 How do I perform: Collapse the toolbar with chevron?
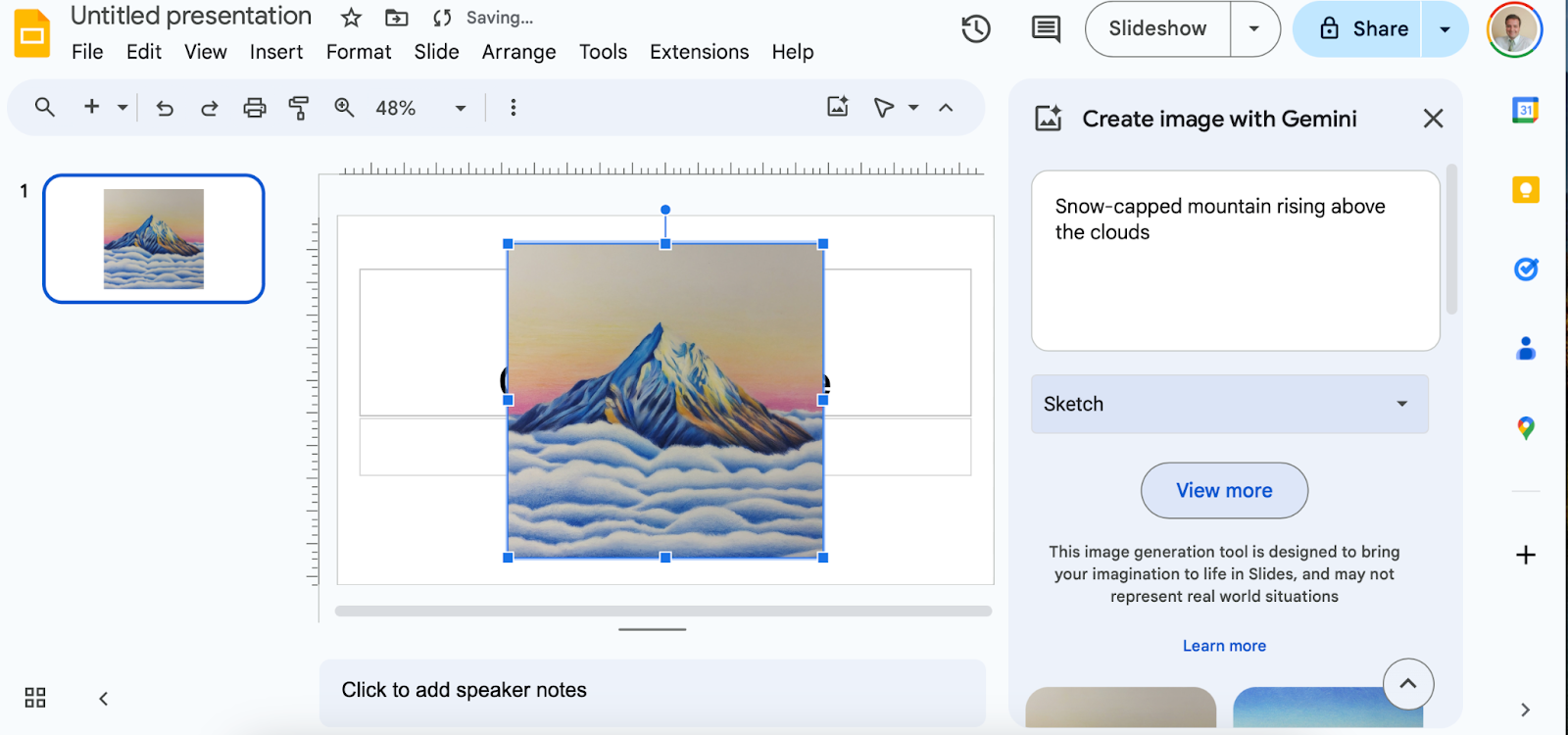946,108
